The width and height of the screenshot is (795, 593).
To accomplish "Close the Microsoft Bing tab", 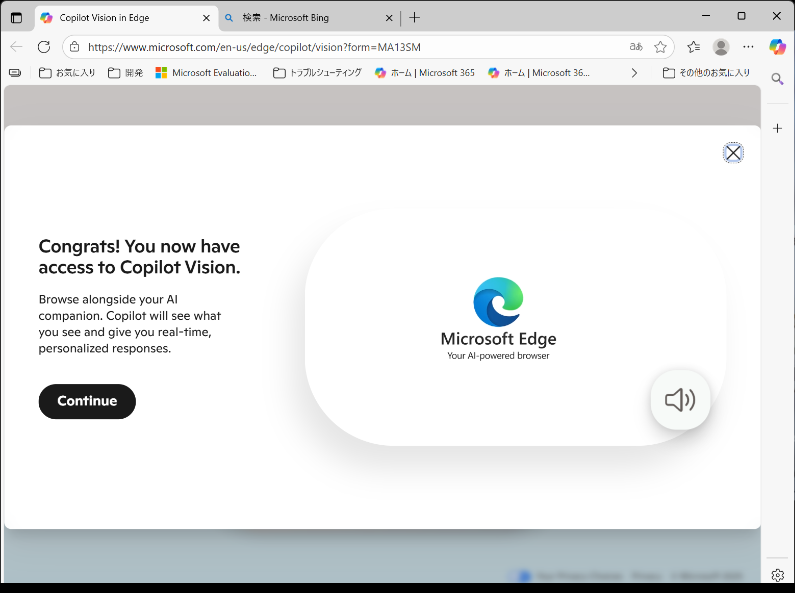I will click(389, 18).
